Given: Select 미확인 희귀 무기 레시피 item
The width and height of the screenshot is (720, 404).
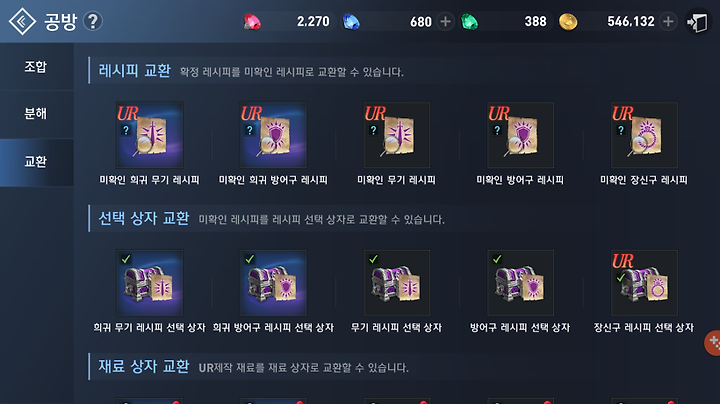Looking at the screenshot, I should (149, 135).
